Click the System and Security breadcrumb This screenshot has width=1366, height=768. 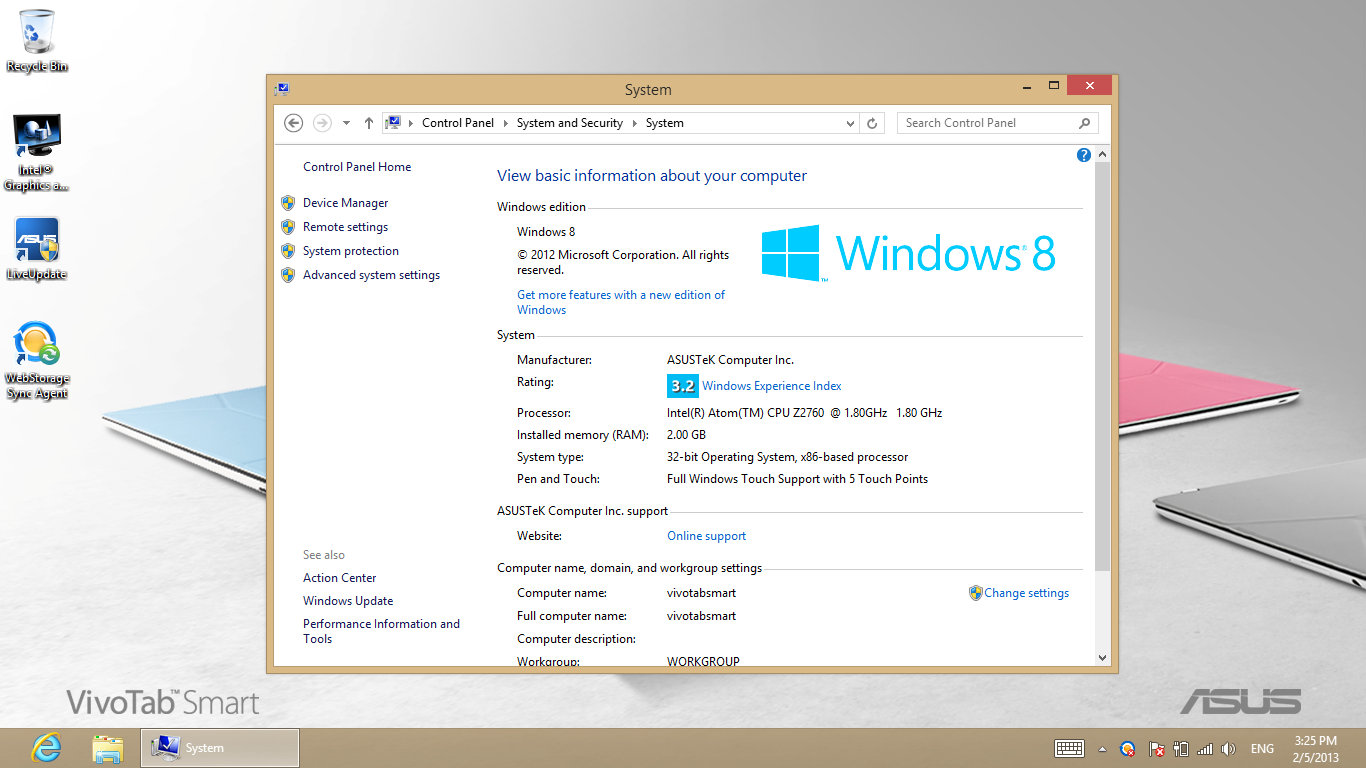[x=570, y=123]
